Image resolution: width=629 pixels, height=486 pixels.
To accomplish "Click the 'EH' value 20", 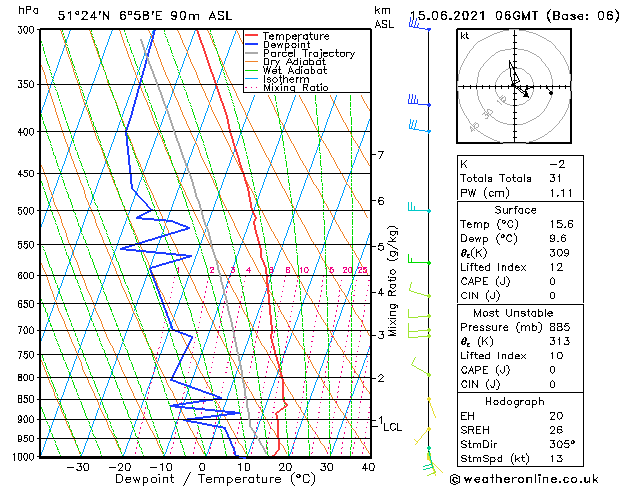I will (556, 416).
